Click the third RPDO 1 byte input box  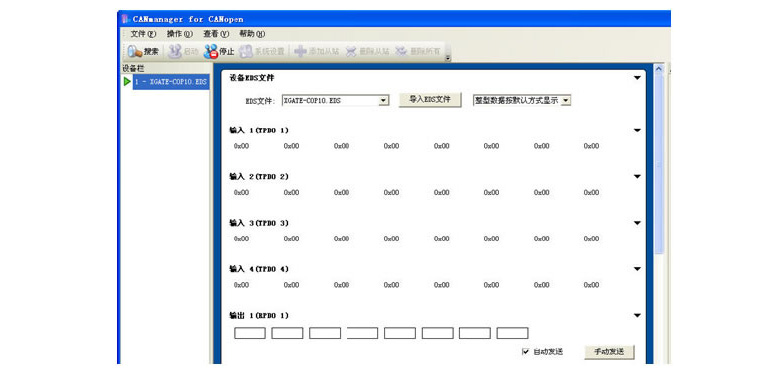click(325, 333)
